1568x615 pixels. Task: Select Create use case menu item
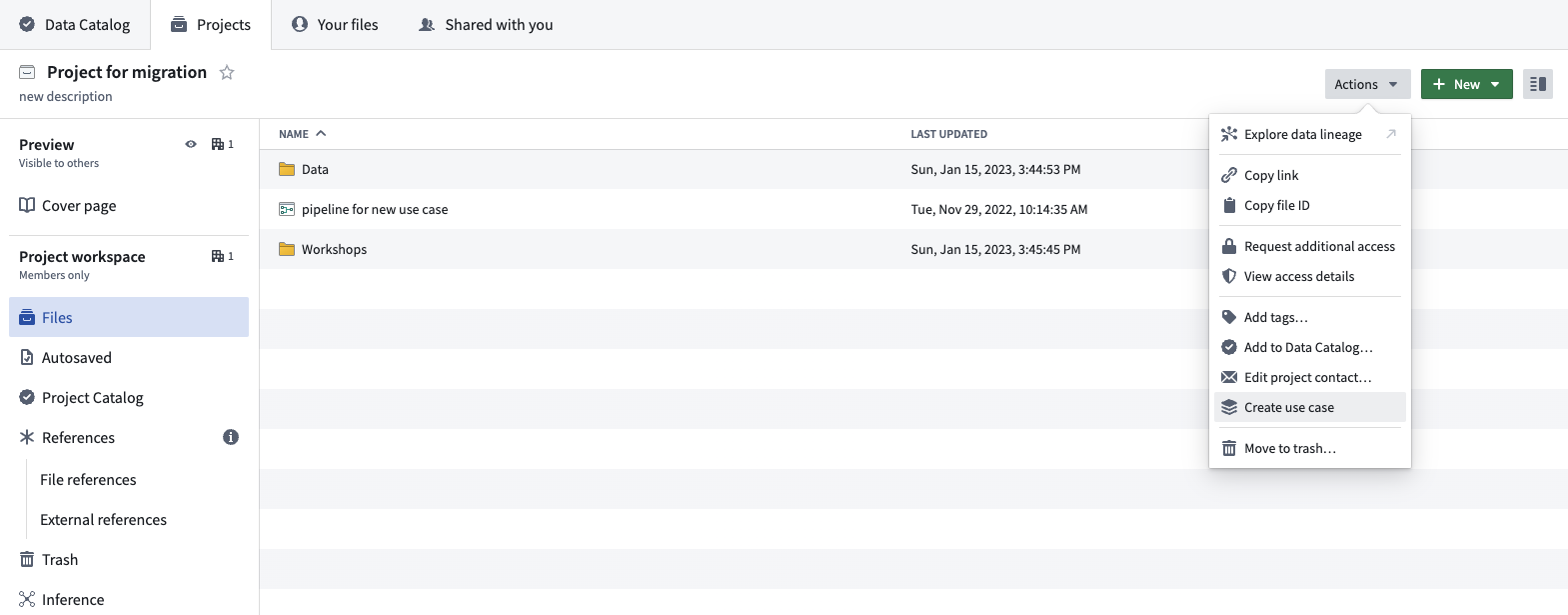1309,407
